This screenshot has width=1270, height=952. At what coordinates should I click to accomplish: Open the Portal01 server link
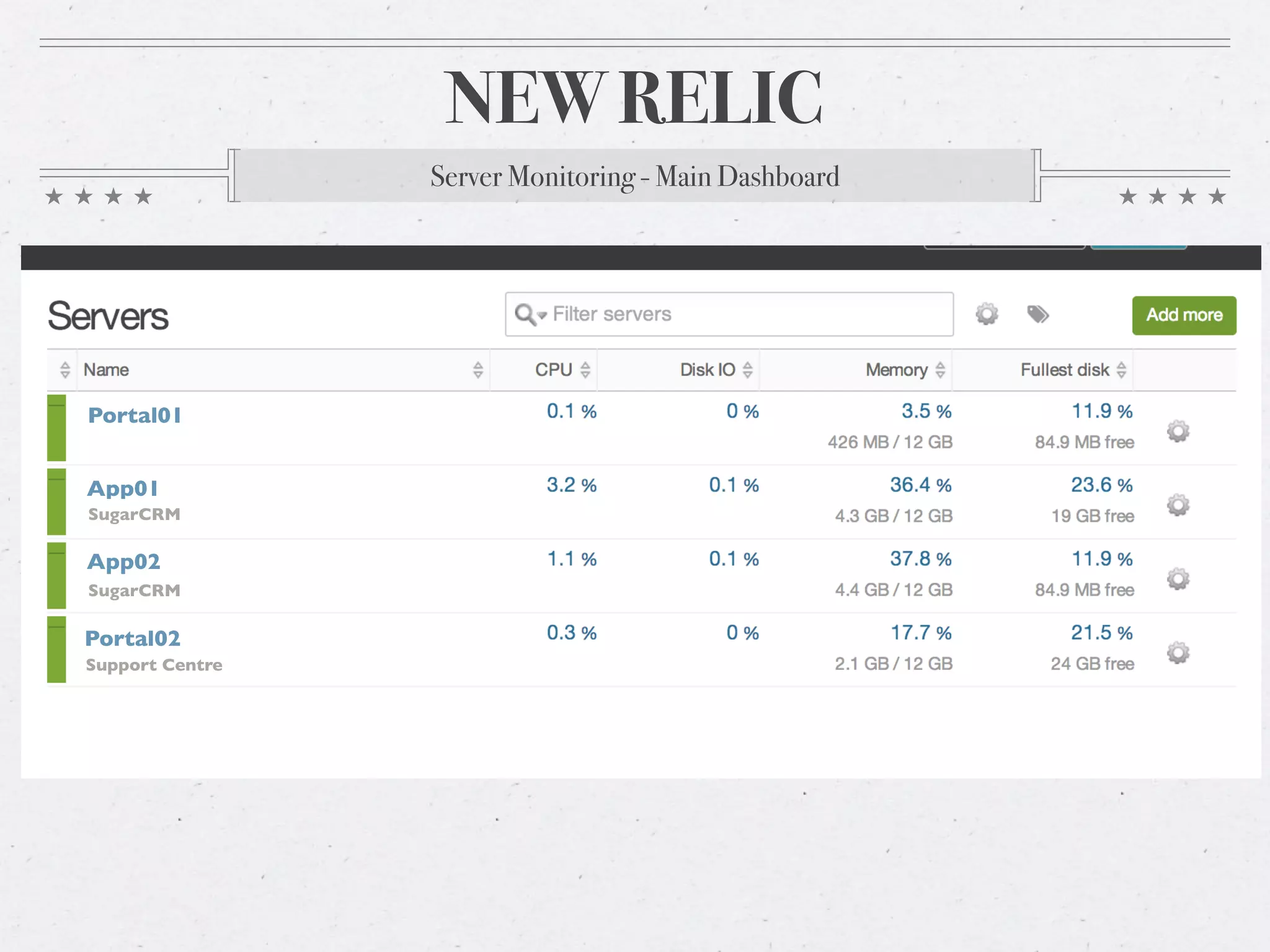tap(135, 415)
